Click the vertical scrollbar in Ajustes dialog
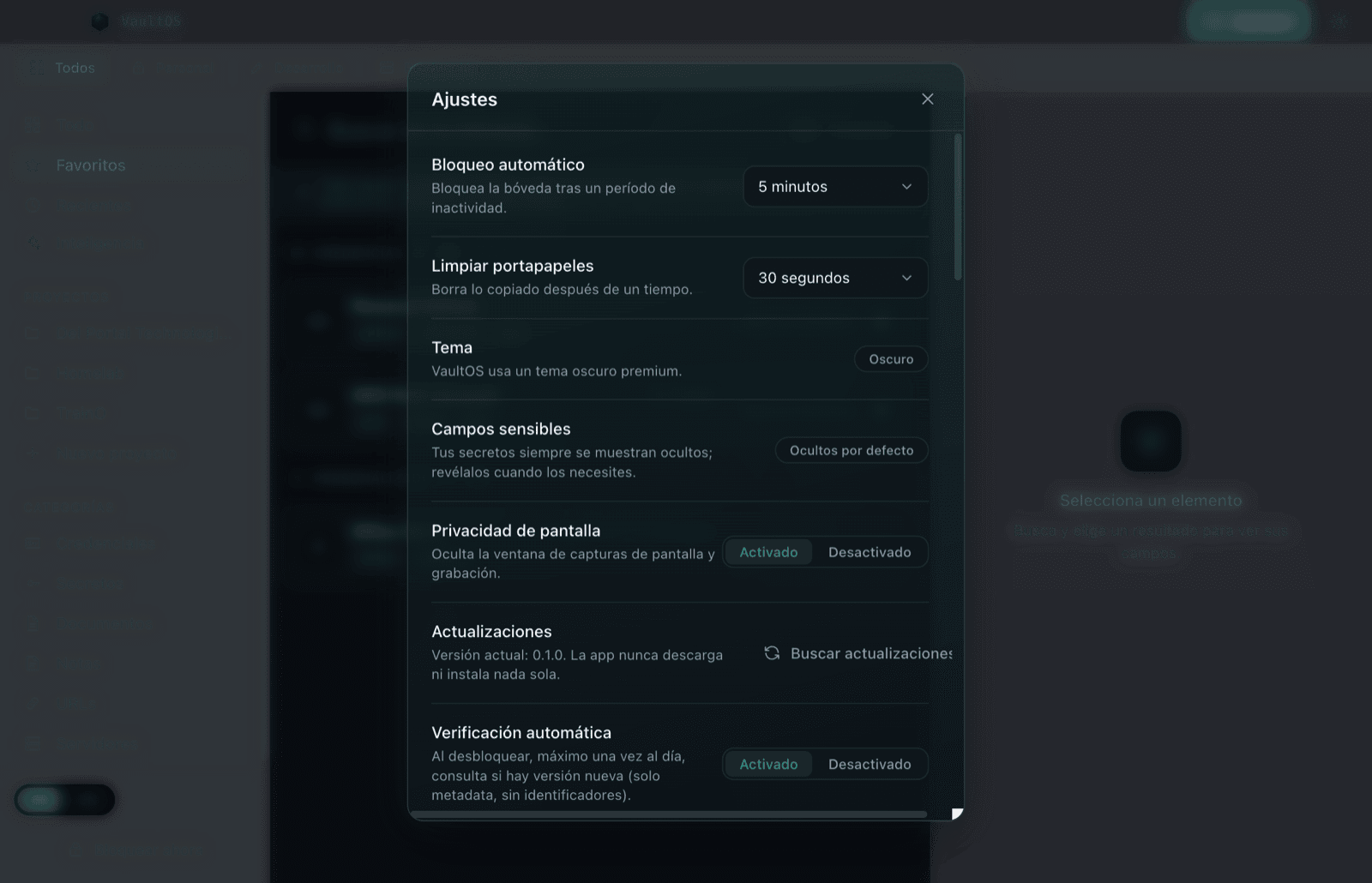This screenshot has height=883, width=1372. coord(958,207)
